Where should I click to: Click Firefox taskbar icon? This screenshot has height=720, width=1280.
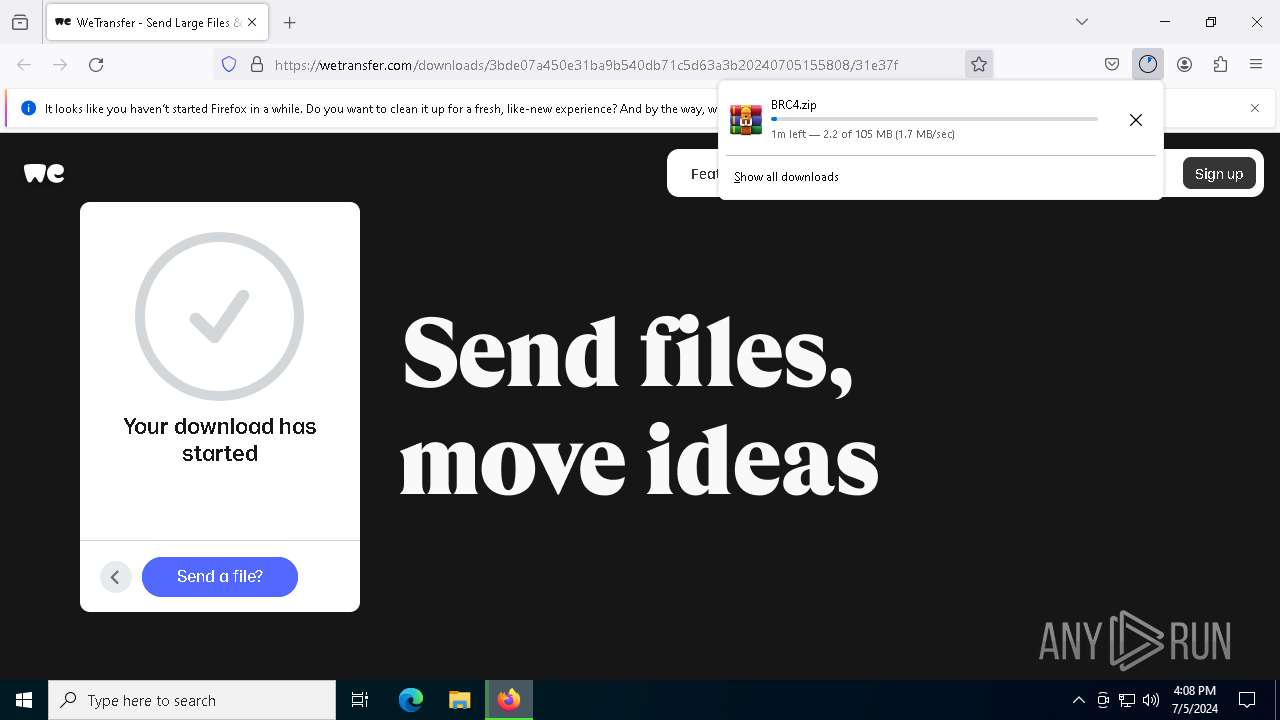coord(509,700)
